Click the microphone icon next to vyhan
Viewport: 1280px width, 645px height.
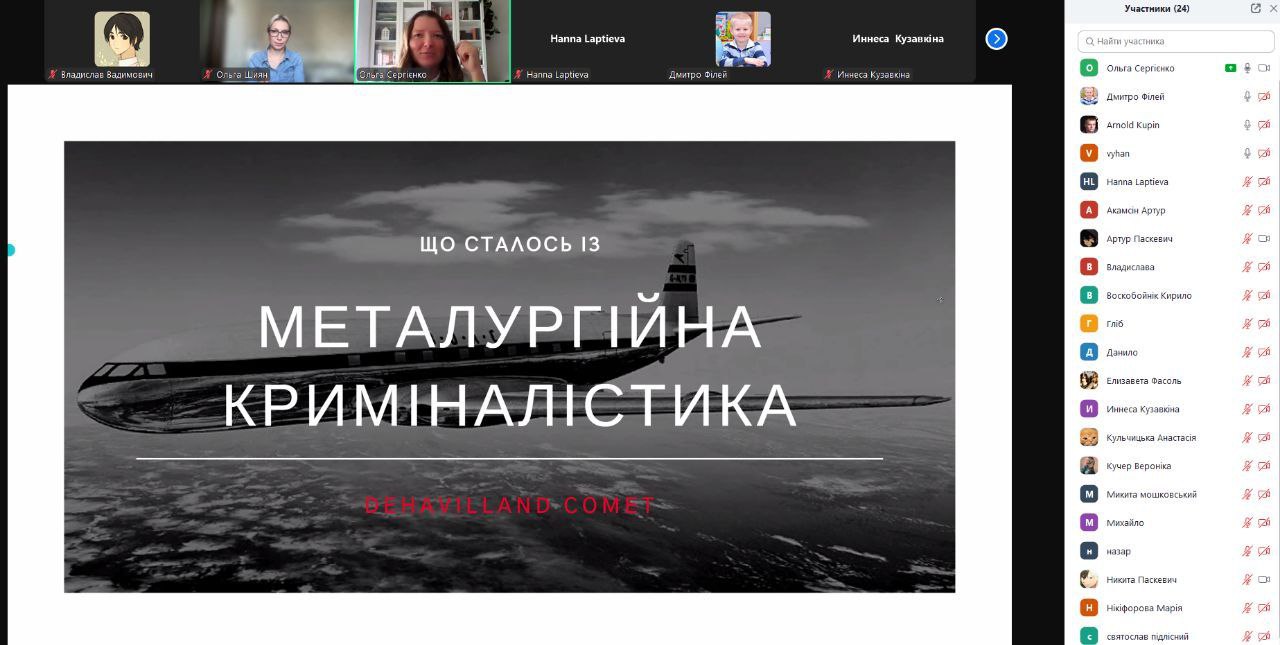pyautogui.click(x=1247, y=154)
